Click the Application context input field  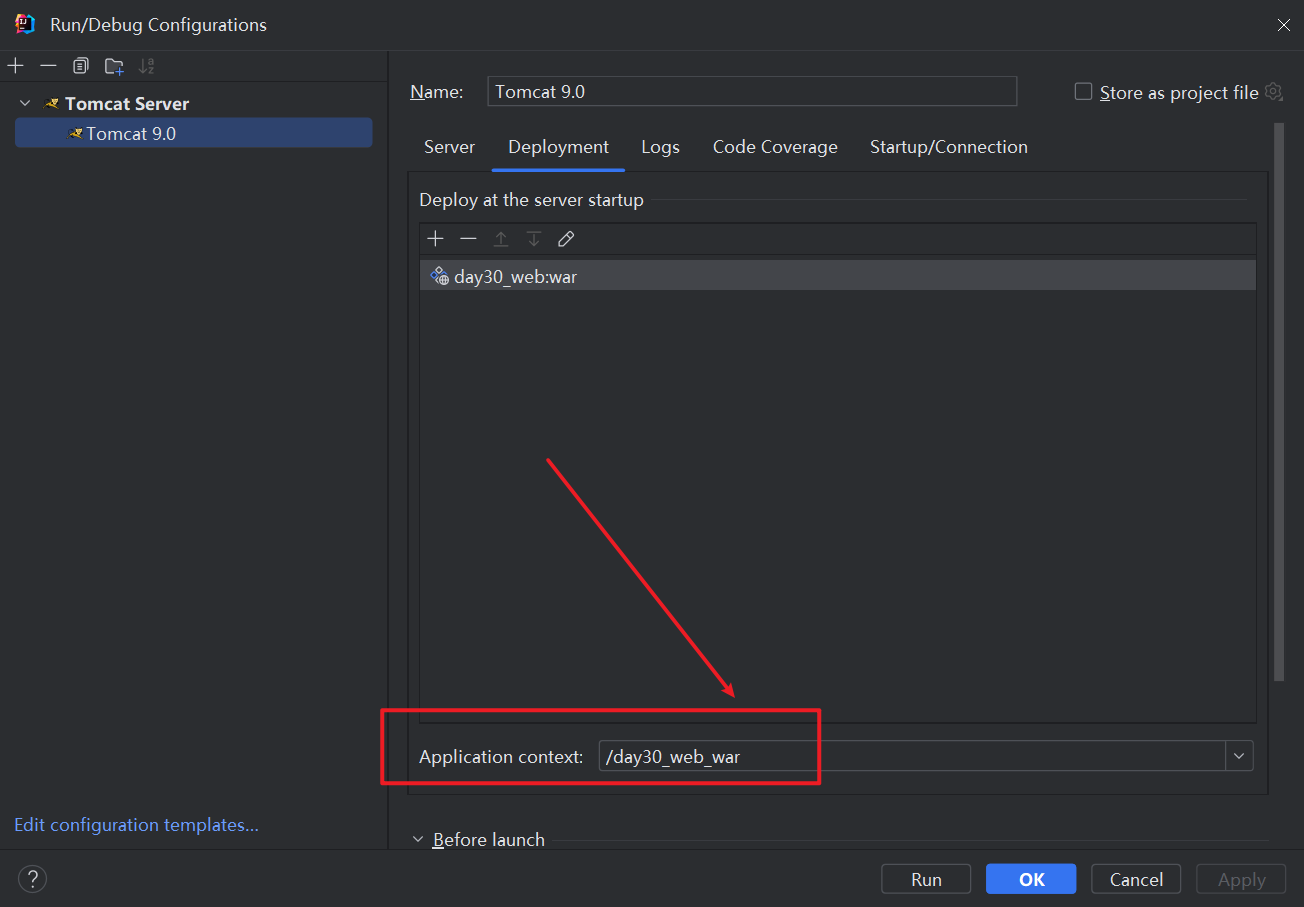point(912,756)
